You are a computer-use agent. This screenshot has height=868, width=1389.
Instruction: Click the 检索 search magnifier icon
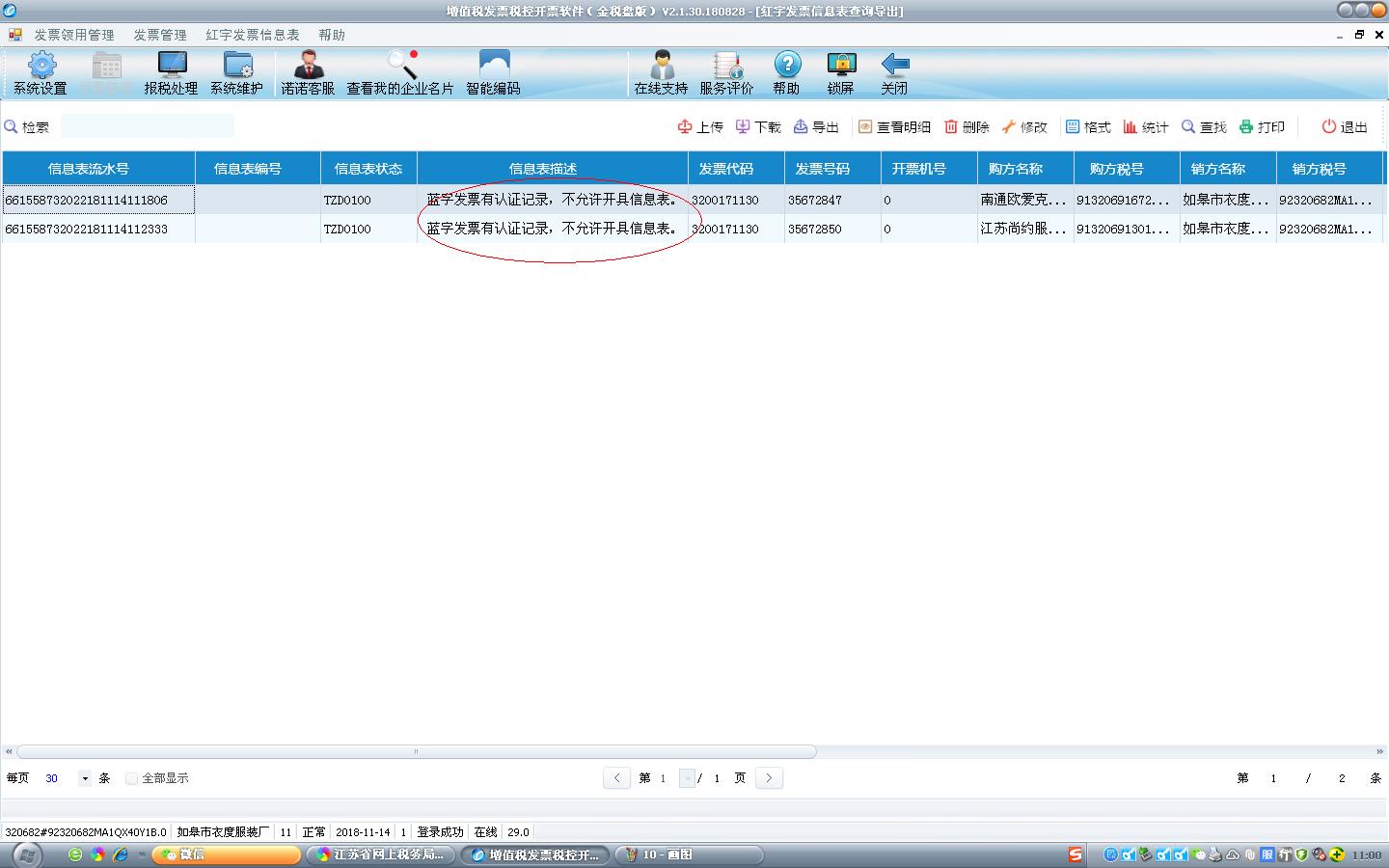[12, 126]
